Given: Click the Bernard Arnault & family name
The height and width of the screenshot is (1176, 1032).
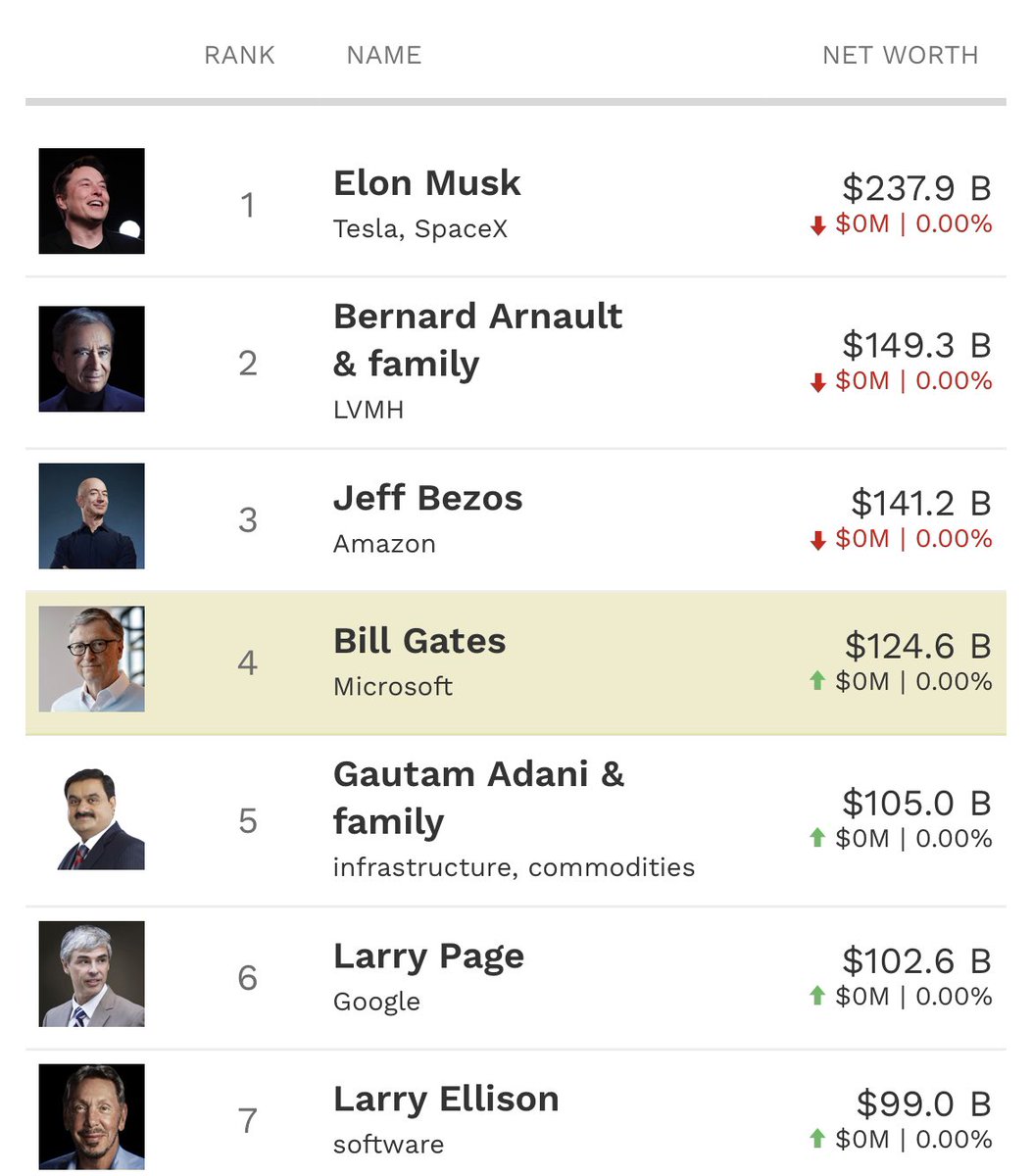Looking at the screenshot, I should (x=477, y=340).
